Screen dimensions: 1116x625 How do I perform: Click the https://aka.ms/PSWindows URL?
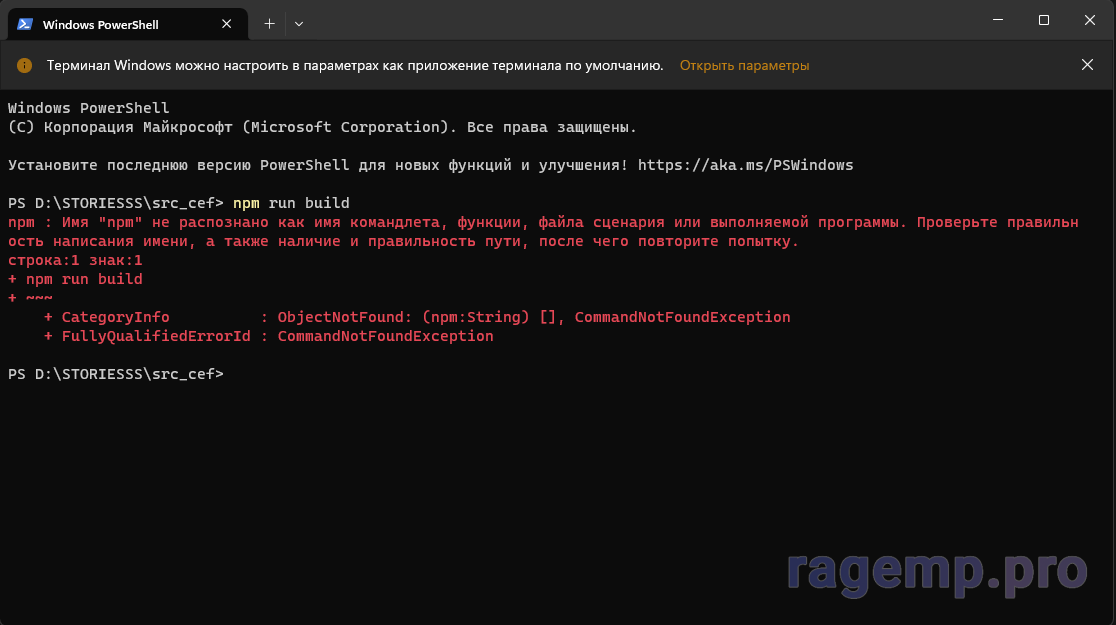tap(745, 165)
